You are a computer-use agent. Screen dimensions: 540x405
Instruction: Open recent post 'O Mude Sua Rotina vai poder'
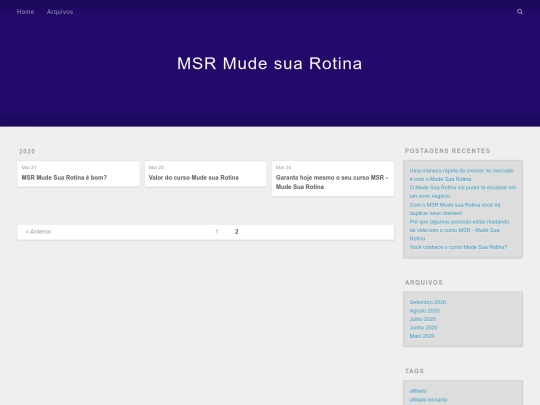coord(463,192)
